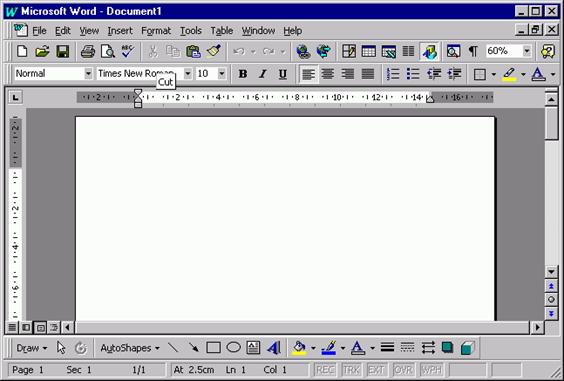Click the vertical scrollbar down arrow

coord(551,272)
